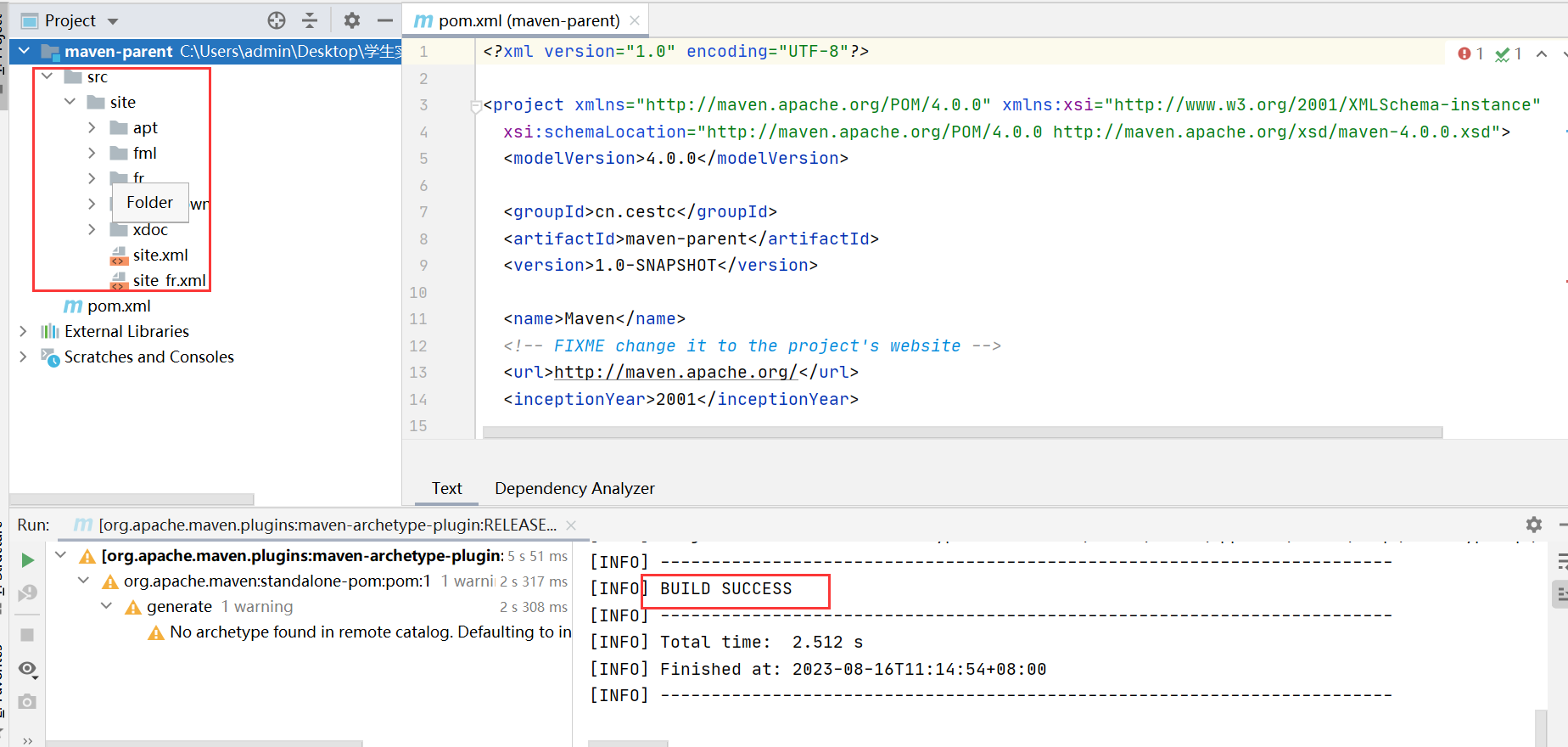
Task: Expand the apt folder
Action: click(x=92, y=127)
